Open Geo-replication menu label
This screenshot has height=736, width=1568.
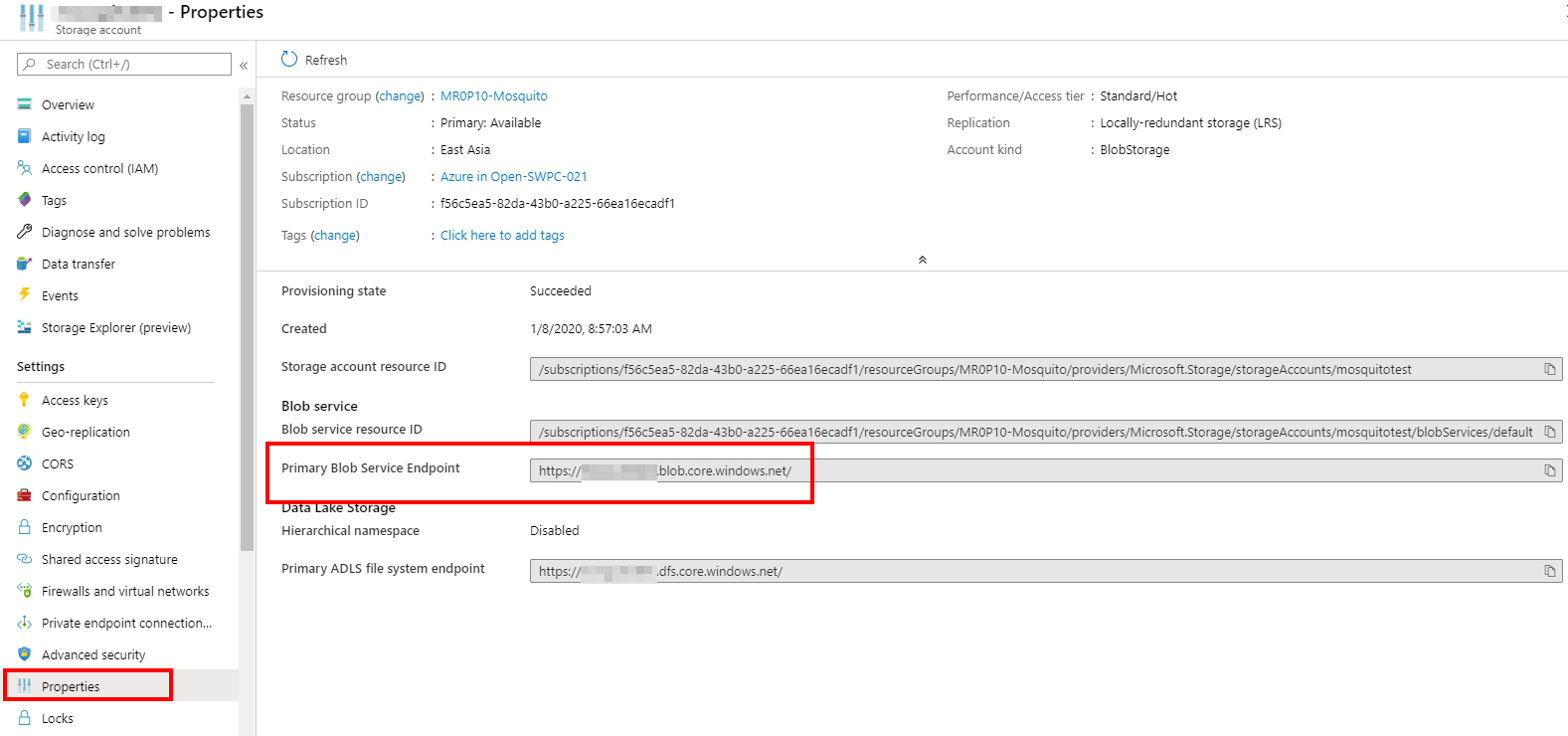pos(86,432)
